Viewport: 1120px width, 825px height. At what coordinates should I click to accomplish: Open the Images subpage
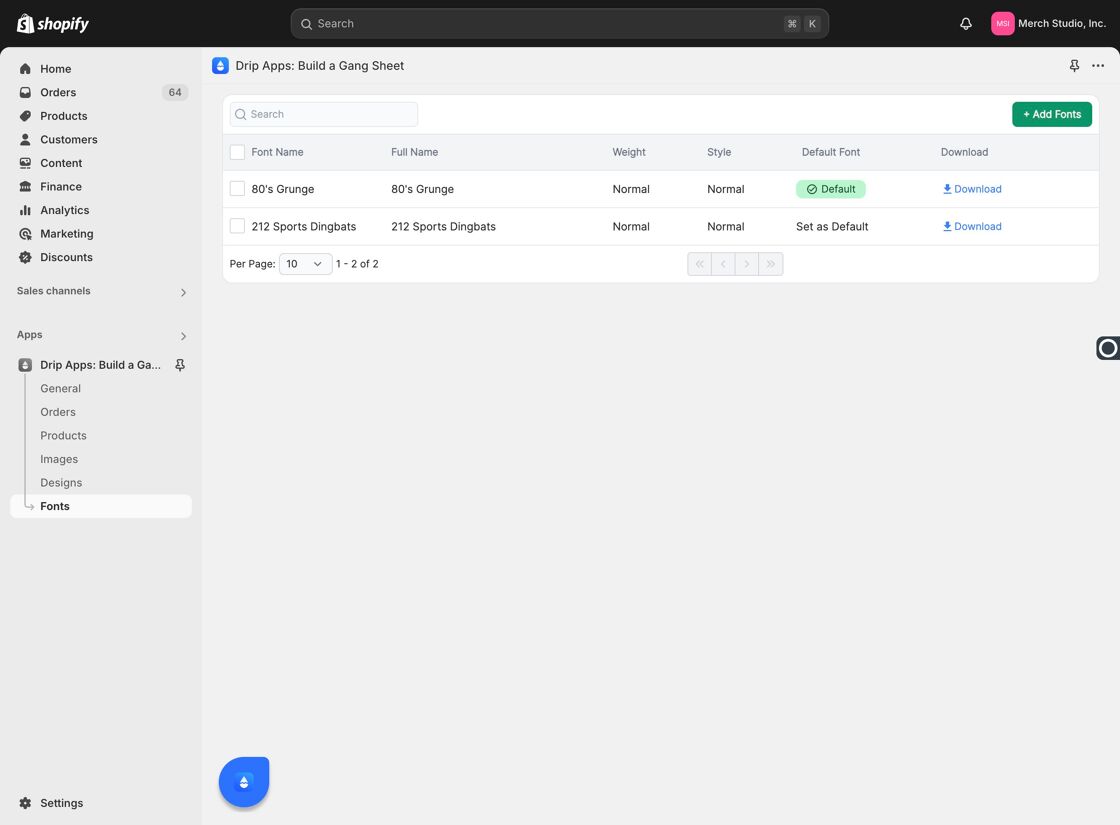click(59, 459)
